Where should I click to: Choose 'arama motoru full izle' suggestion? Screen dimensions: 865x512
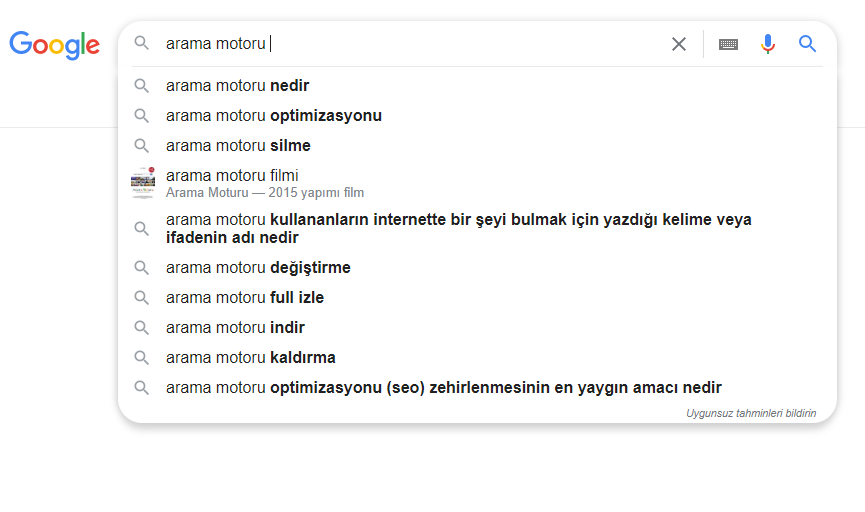tap(245, 298)
